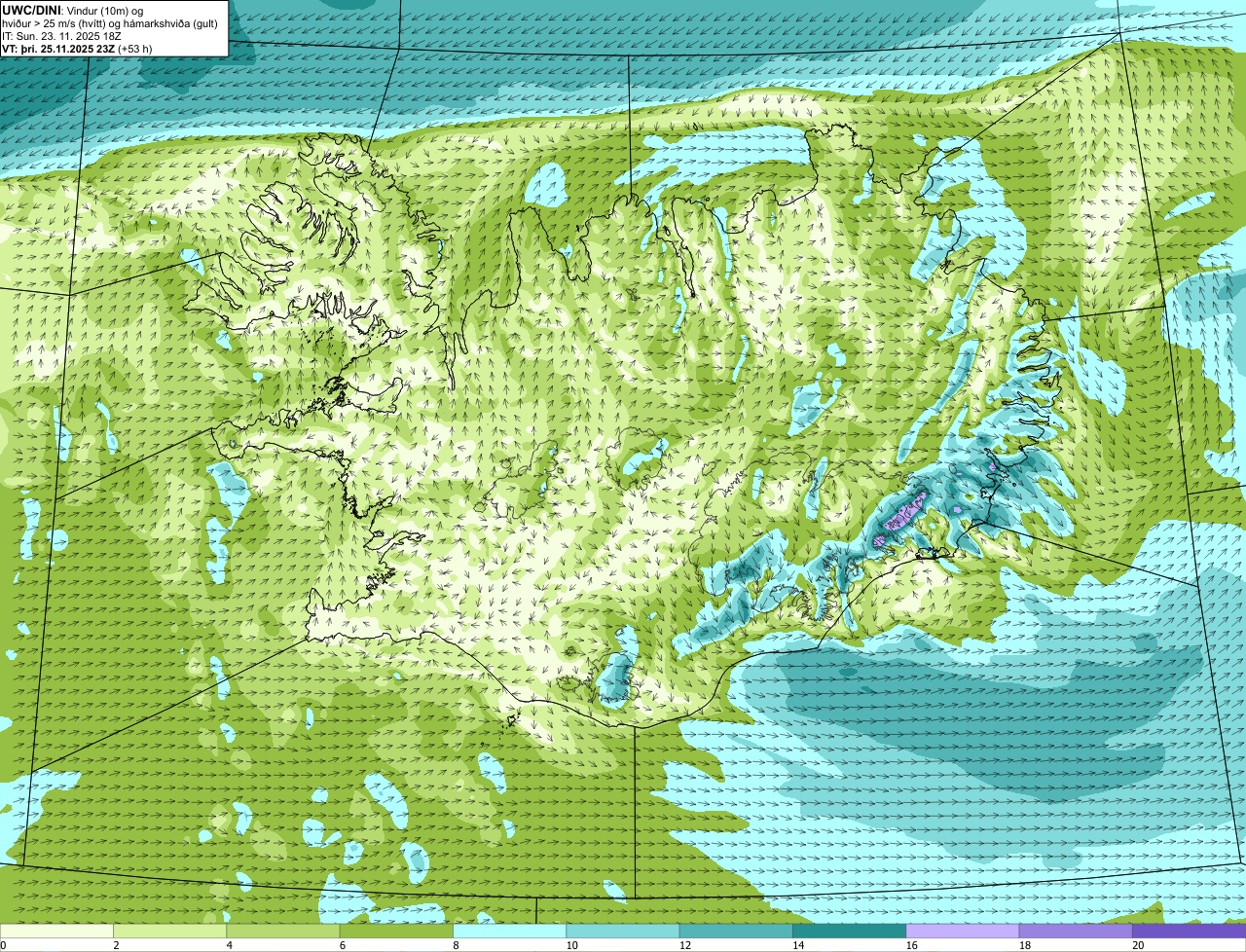Click the 0–2 m/s palest legend color
The image size is (1246, 952).
[56, 931]
